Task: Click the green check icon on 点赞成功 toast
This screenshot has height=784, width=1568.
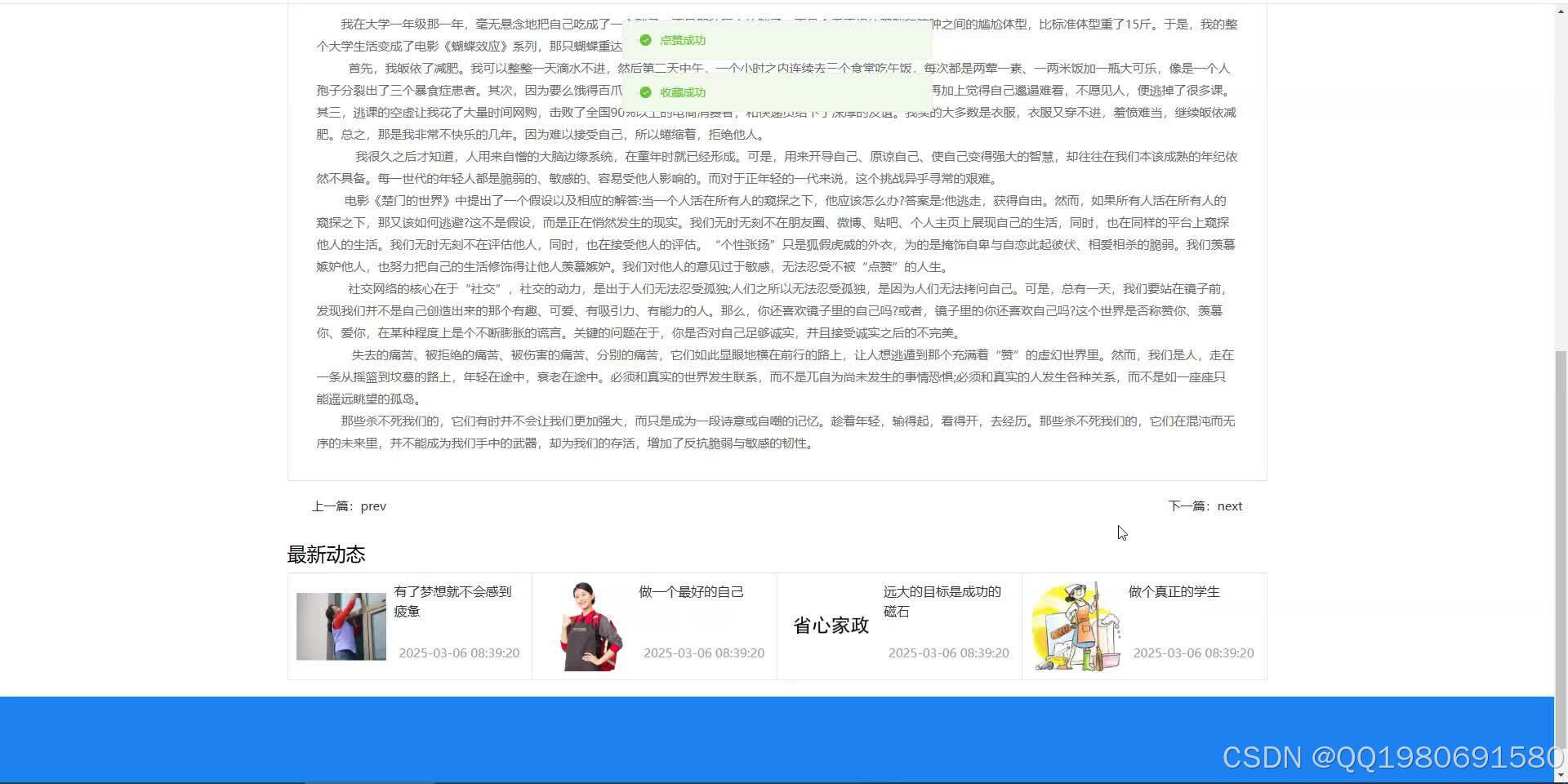Action: pyautogui.click(x=646, y=39)
